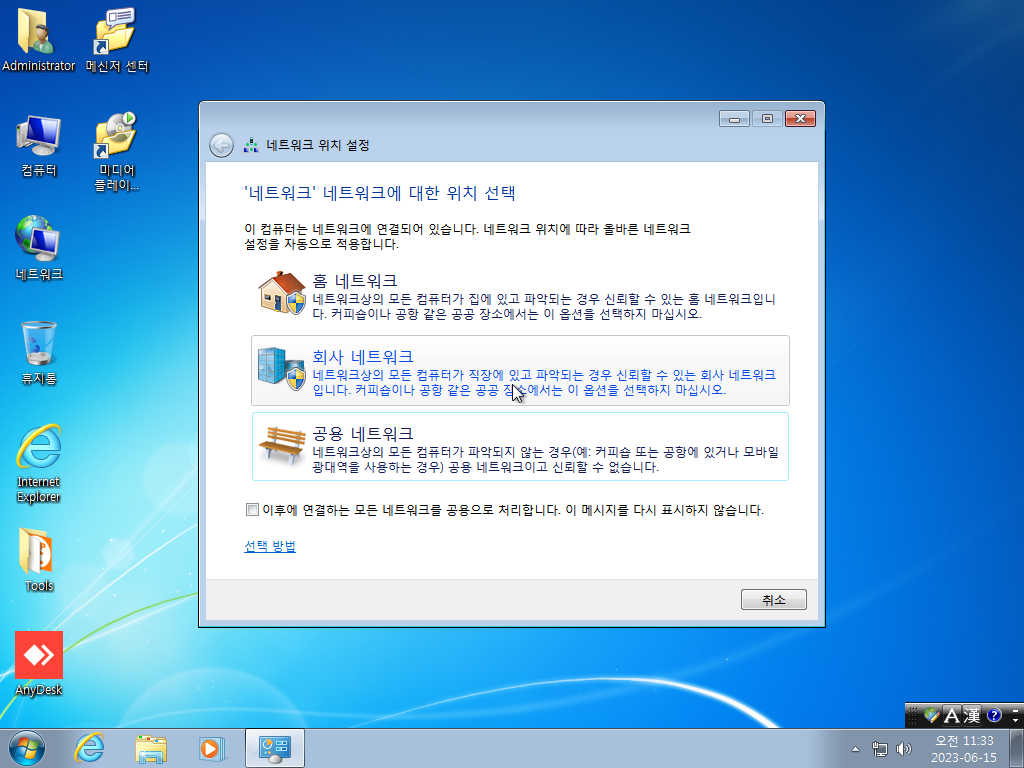Open Windows Explorer from the taskbar
1024x768 pixels.
click(151, 748)
